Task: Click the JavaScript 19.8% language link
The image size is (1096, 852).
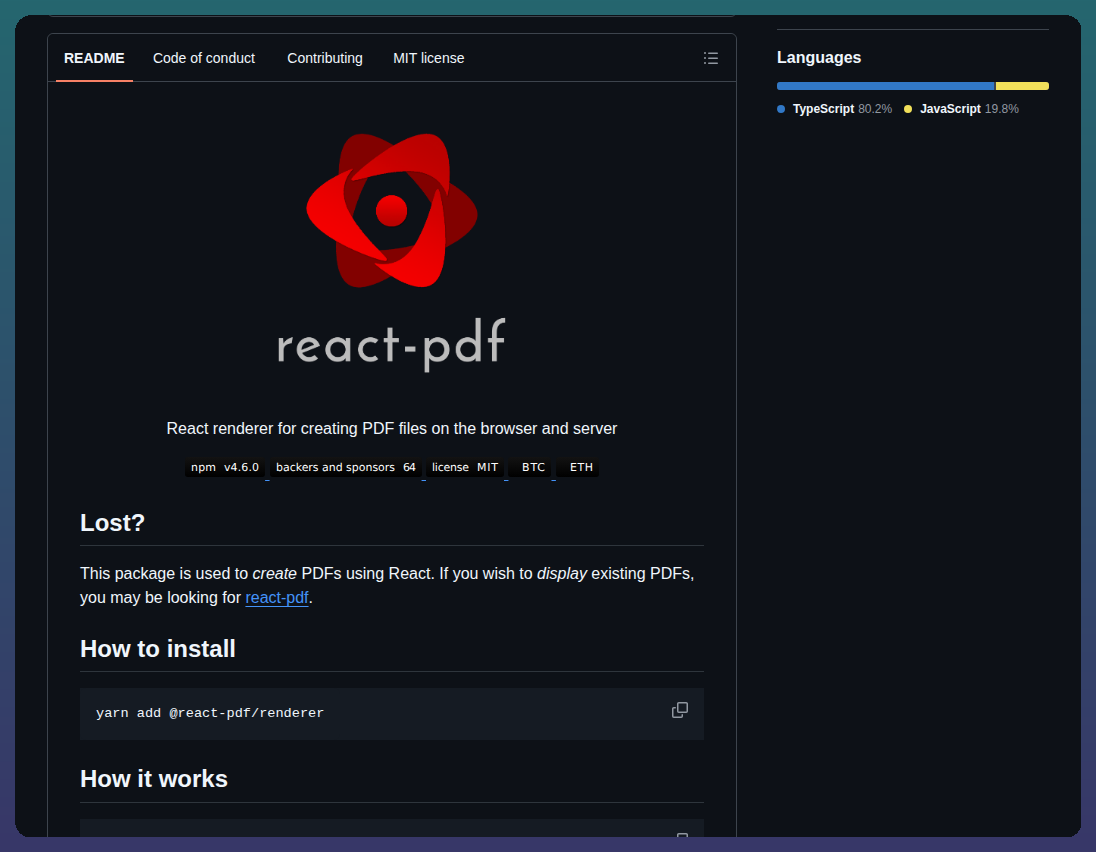Action: click(961, 109)
